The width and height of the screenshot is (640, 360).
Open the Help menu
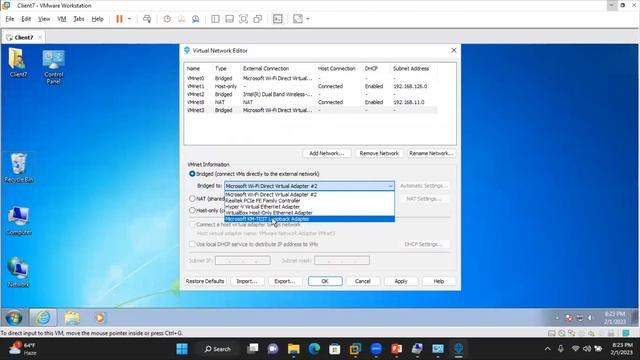tap(97, 19)
